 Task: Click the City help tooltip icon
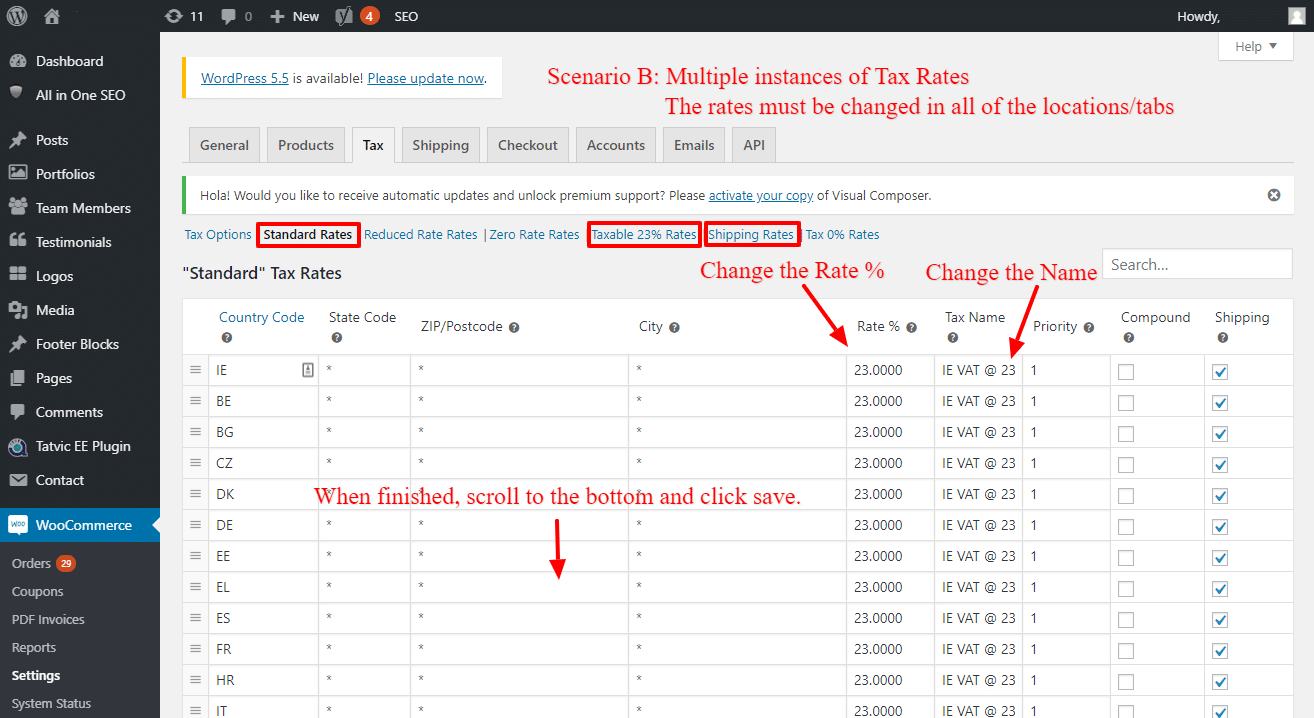click(674, 328)
